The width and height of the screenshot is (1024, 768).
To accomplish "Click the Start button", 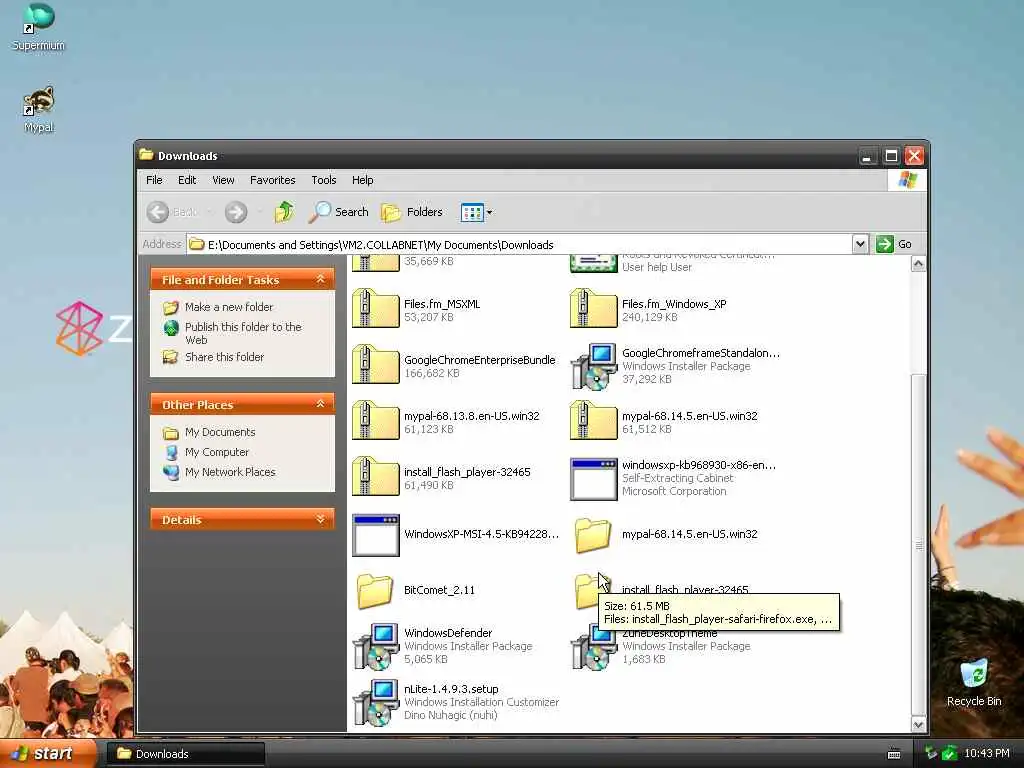I will [x=47, y=754].
